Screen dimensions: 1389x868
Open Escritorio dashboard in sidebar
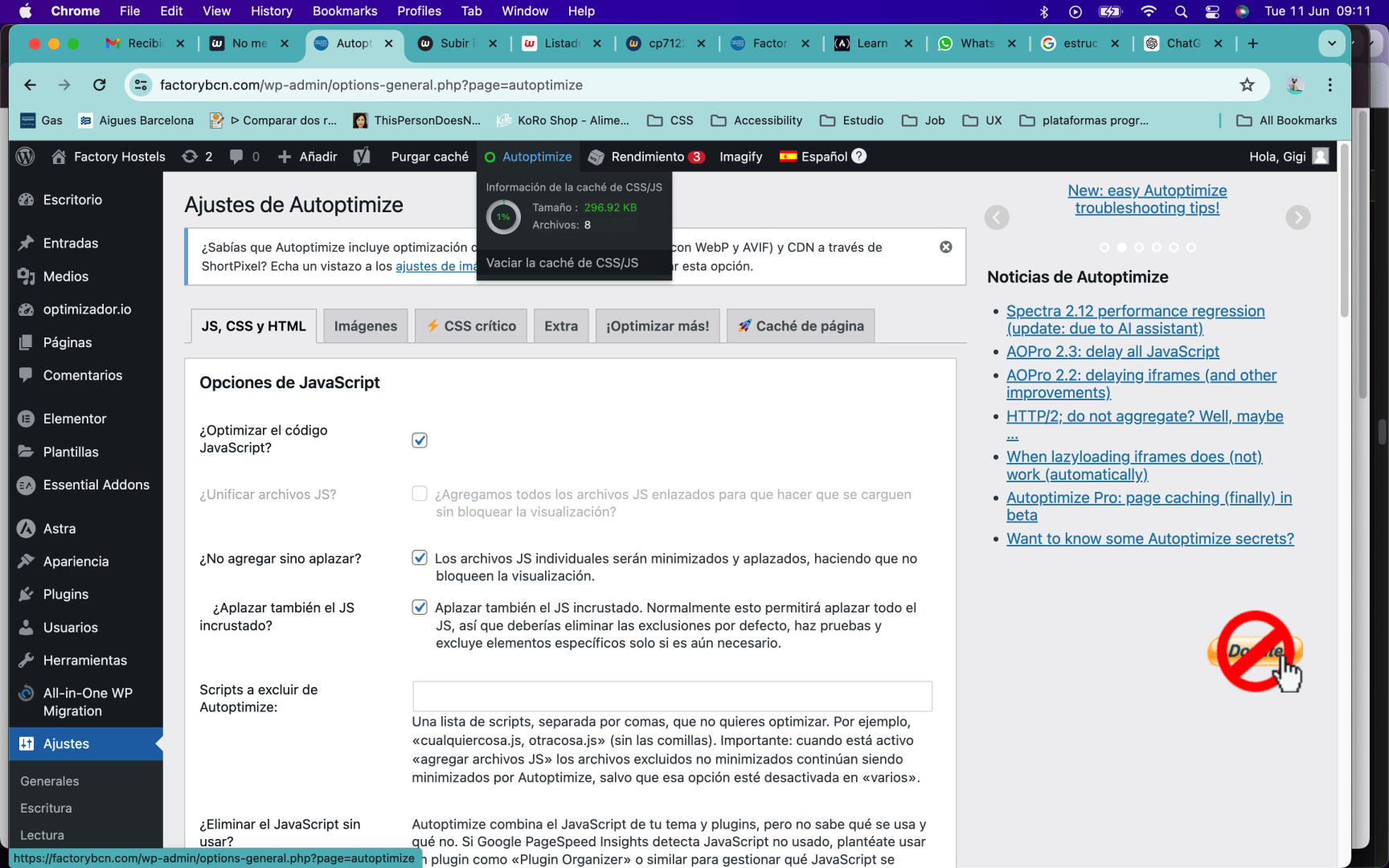click(x=72, y=199)
